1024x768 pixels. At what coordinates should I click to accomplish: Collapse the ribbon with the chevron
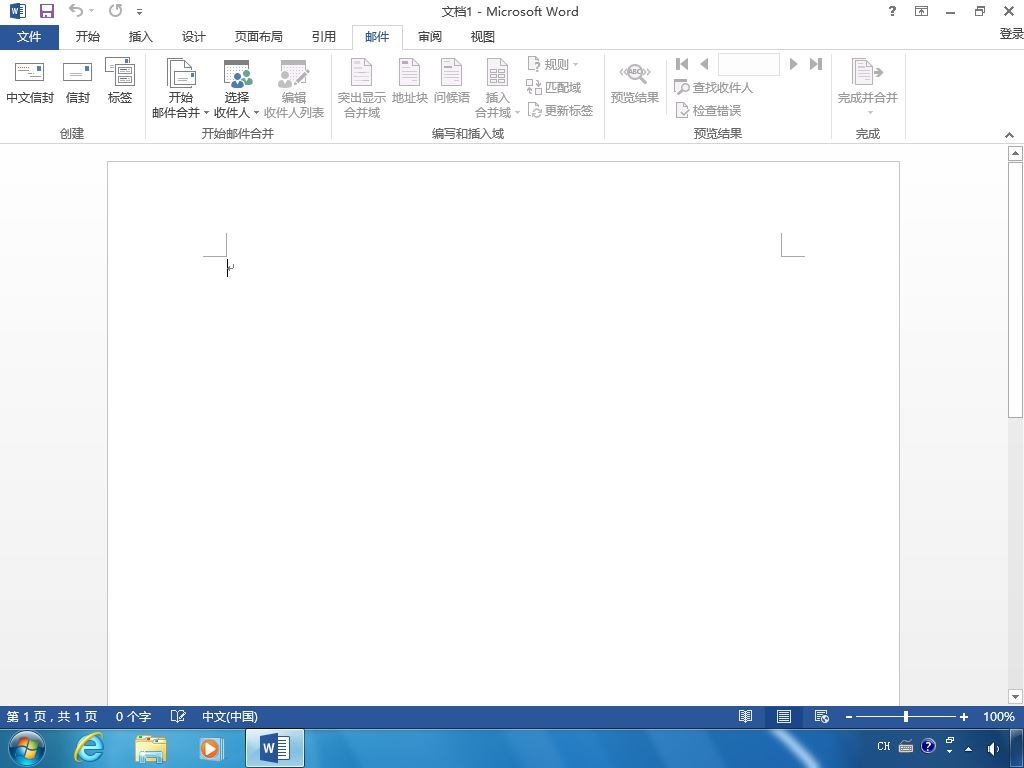pyautogui.click(x=1010, y=135)
